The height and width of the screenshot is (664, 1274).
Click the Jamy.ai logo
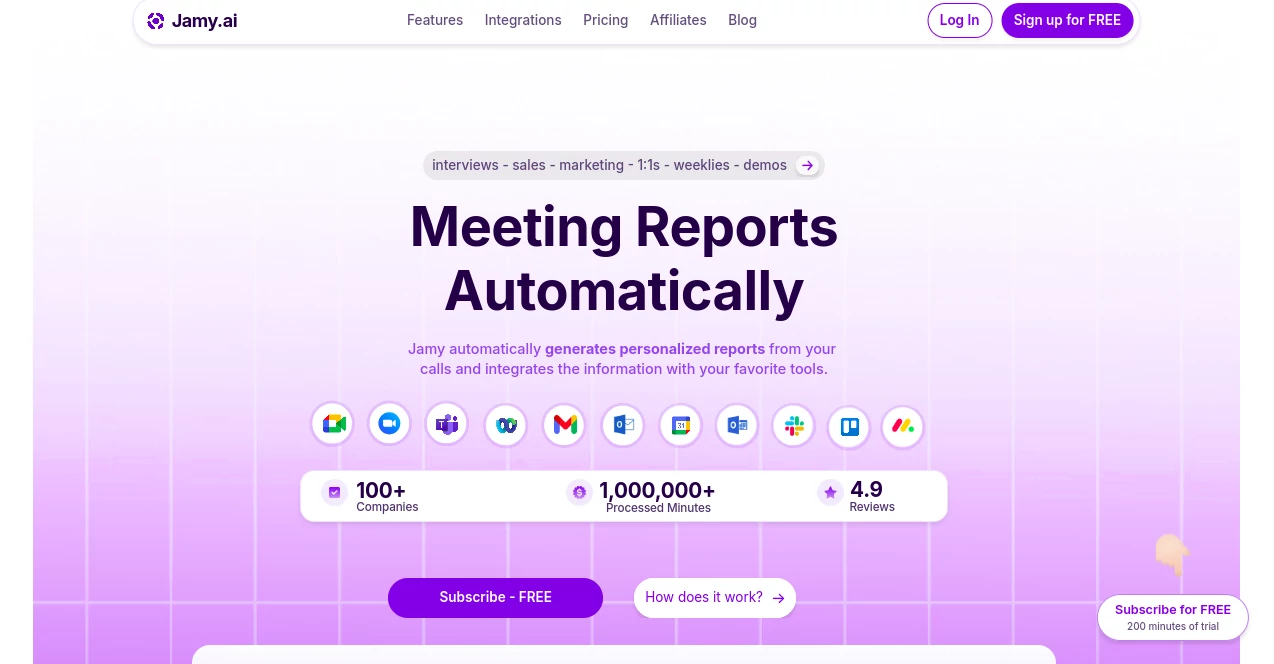point(192,21)
